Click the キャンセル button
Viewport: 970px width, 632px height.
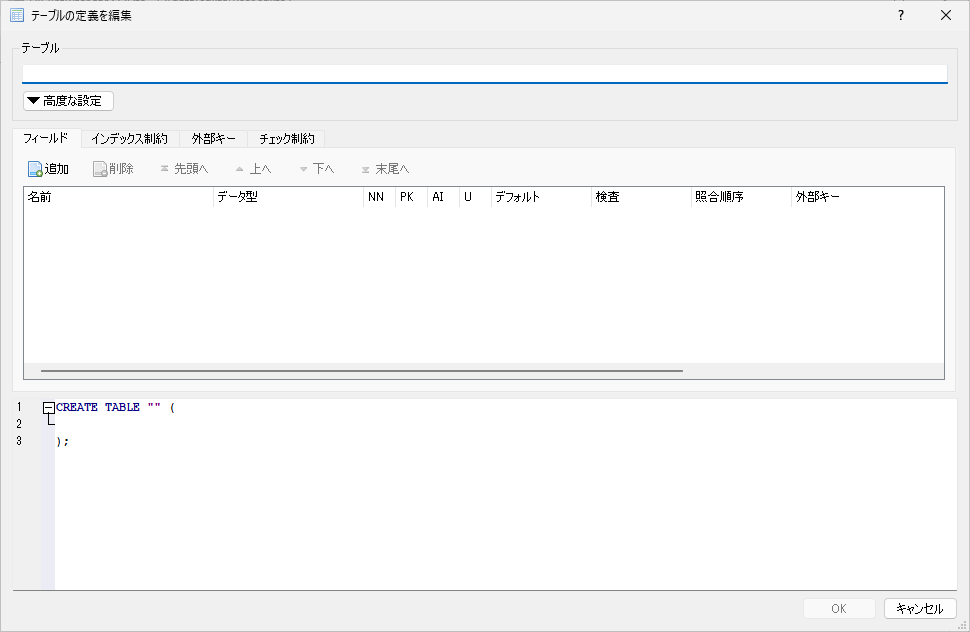[x=920, y=608]
